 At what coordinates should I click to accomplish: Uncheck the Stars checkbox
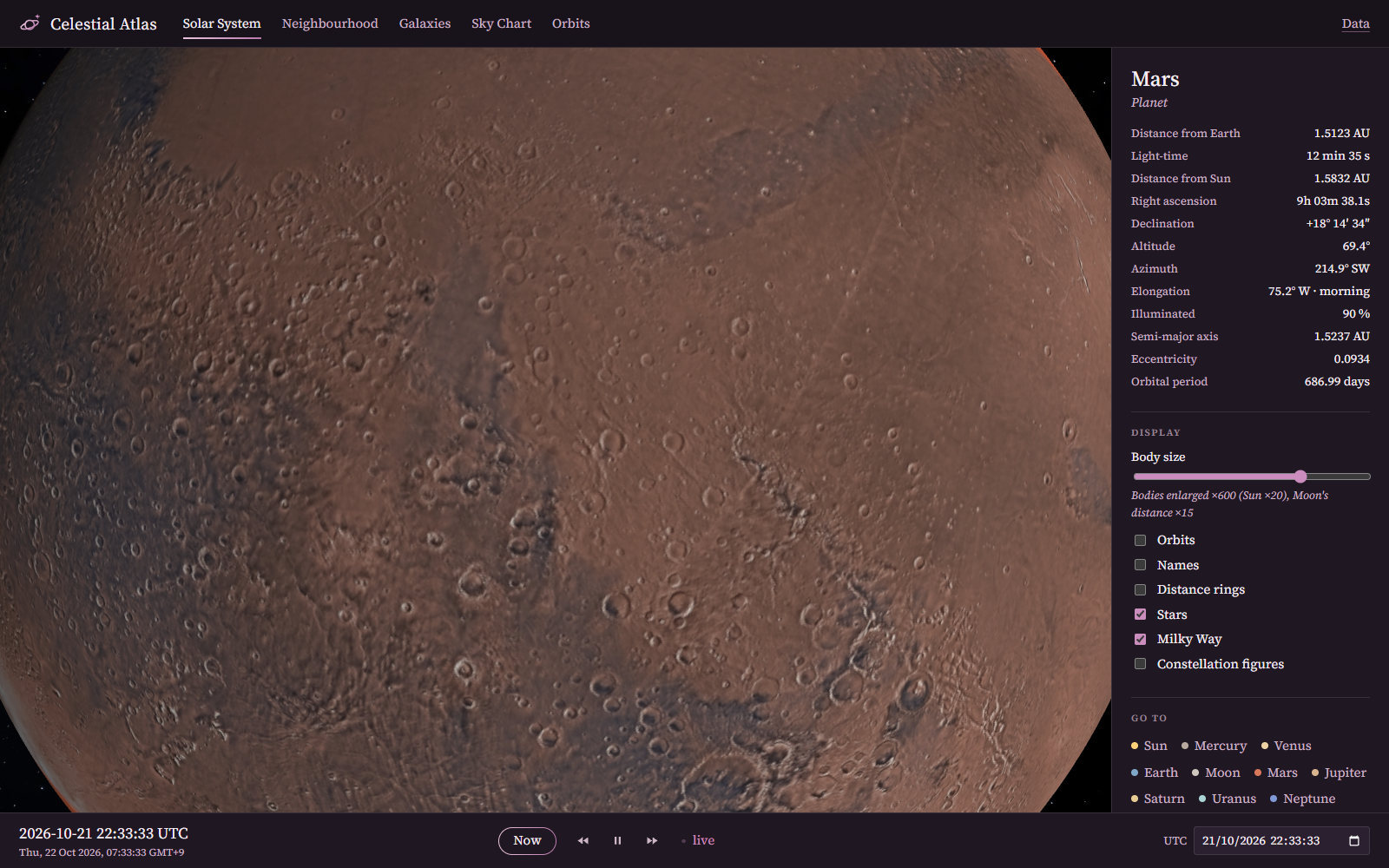pyautogui.click(x=1140, y=615)
